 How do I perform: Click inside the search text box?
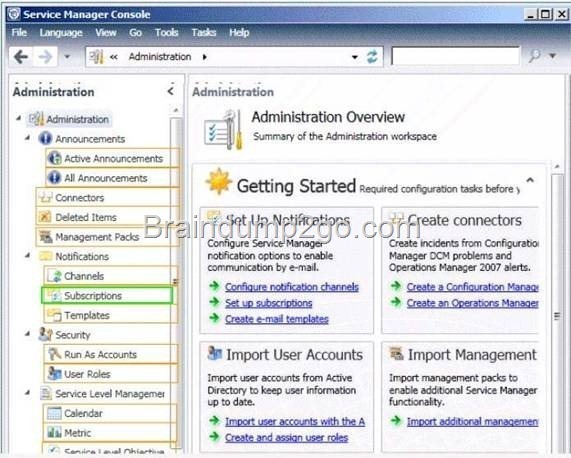(455, 56)
